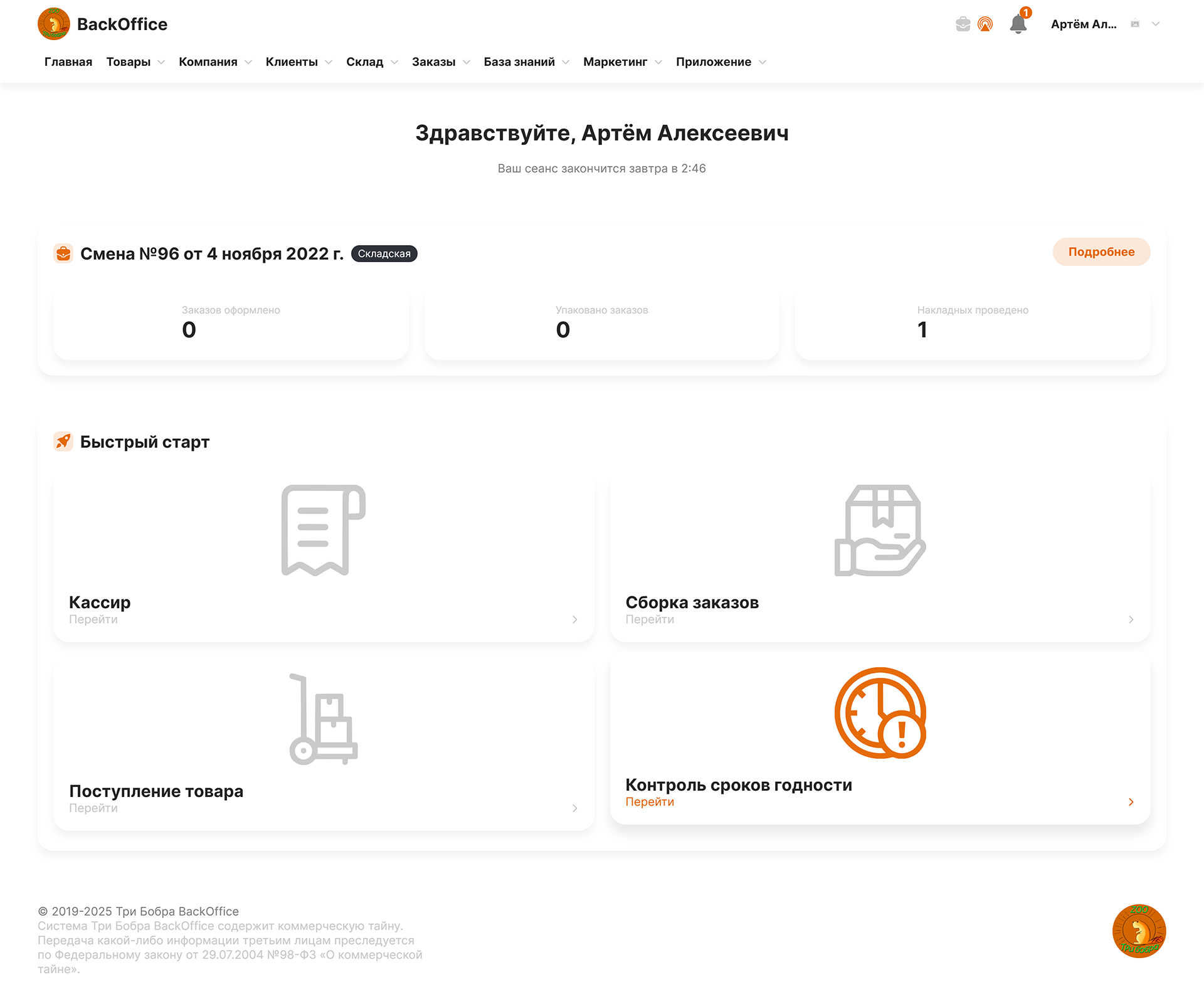Click the Сборка заказов box icon

tap(880, 530)
